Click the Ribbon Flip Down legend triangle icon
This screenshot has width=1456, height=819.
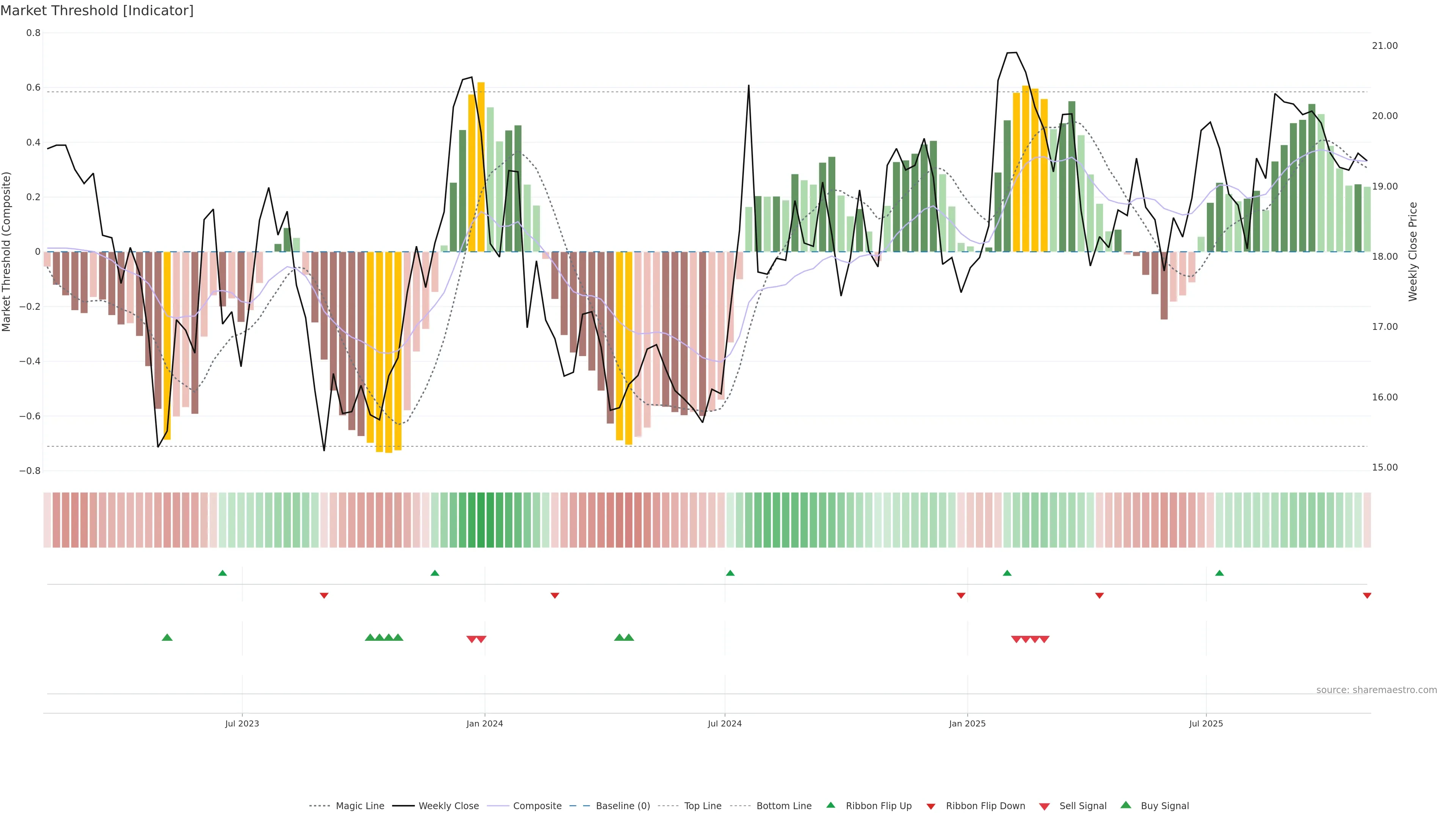click(x=931, y=806)
